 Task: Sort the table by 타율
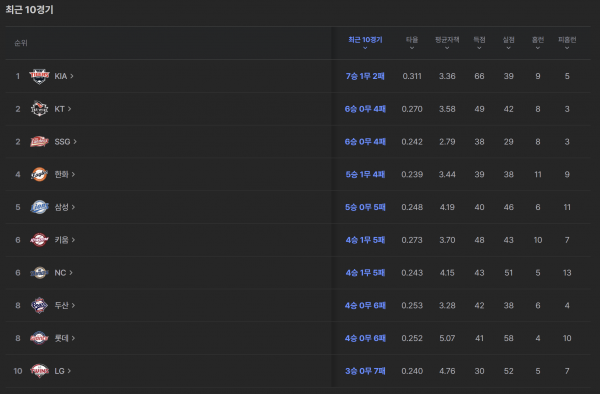coord(412,43)
